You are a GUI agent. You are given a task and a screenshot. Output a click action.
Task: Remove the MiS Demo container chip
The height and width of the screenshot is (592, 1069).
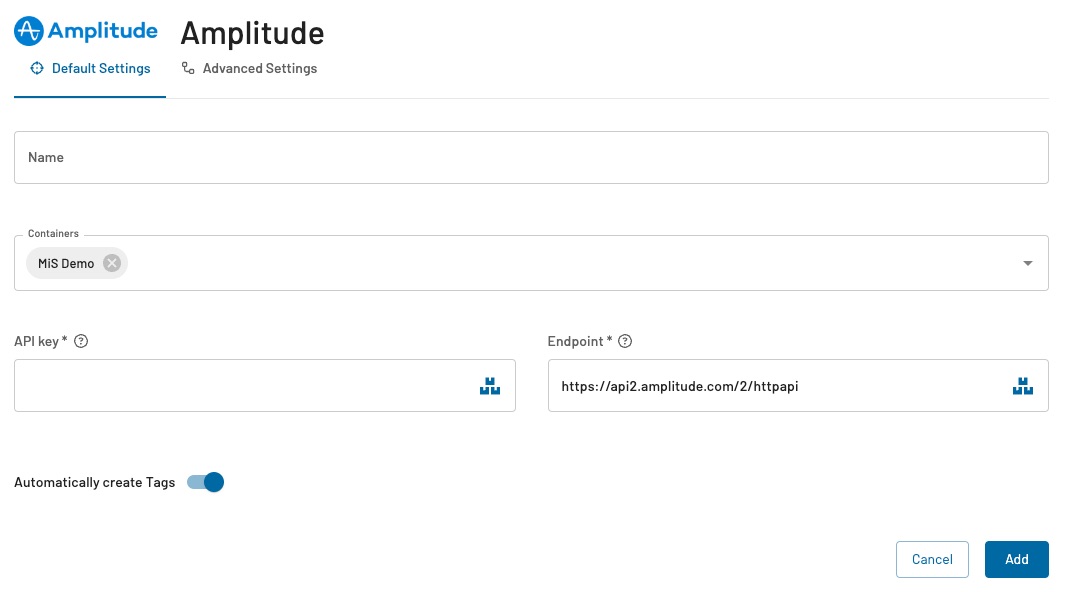[112, 263]
